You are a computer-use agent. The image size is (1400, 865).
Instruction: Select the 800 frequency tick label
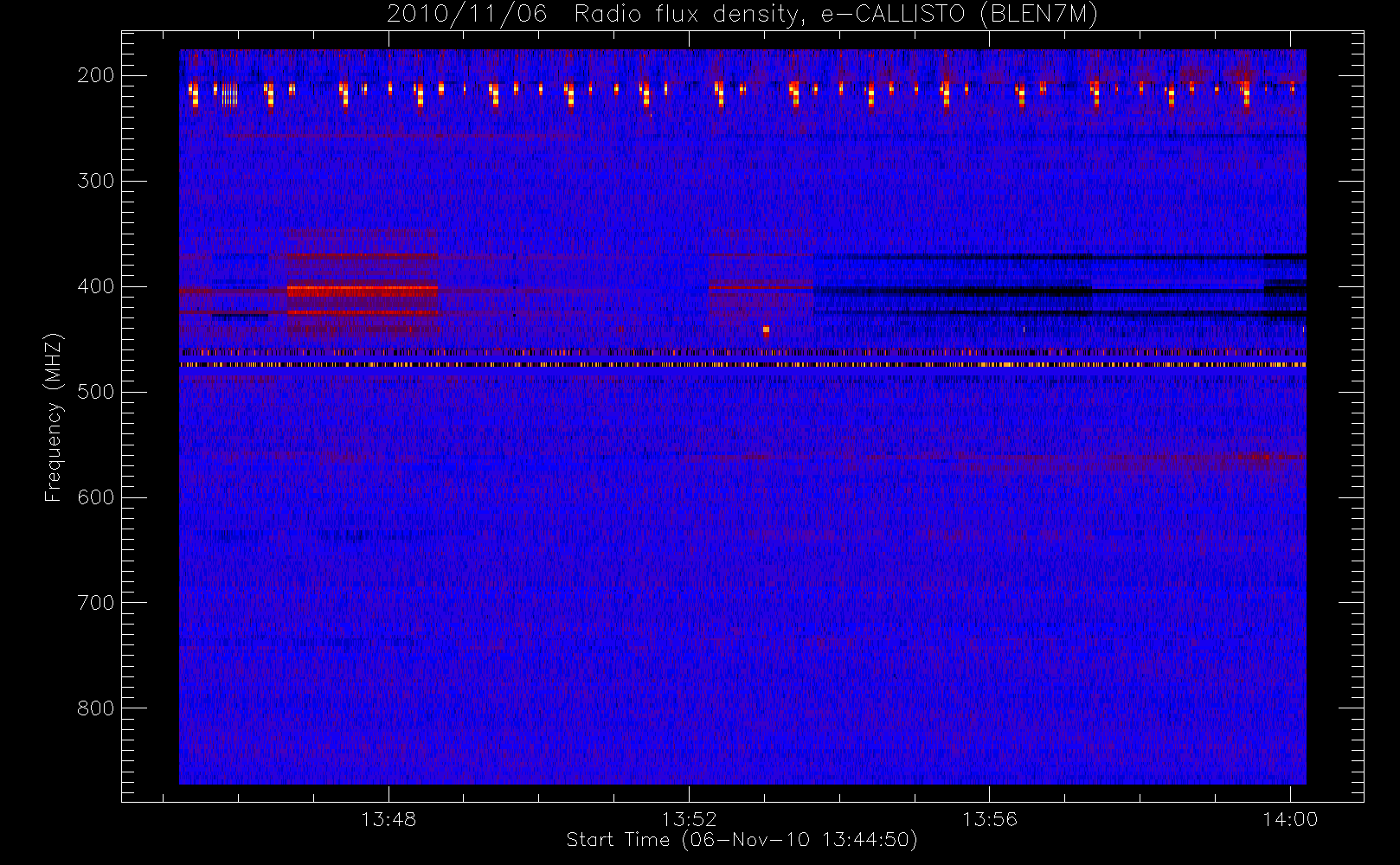point(96,708)
